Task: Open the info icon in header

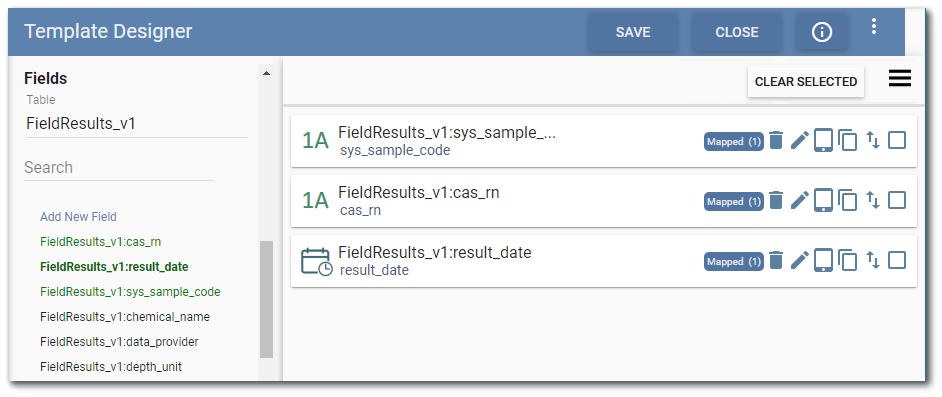Action: [x=822, y=32]
